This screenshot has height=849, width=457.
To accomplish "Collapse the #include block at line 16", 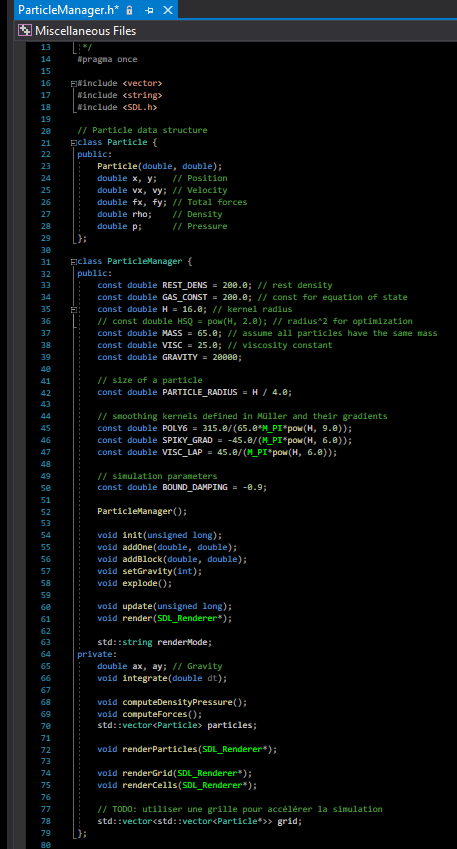I will pos(73,83).
